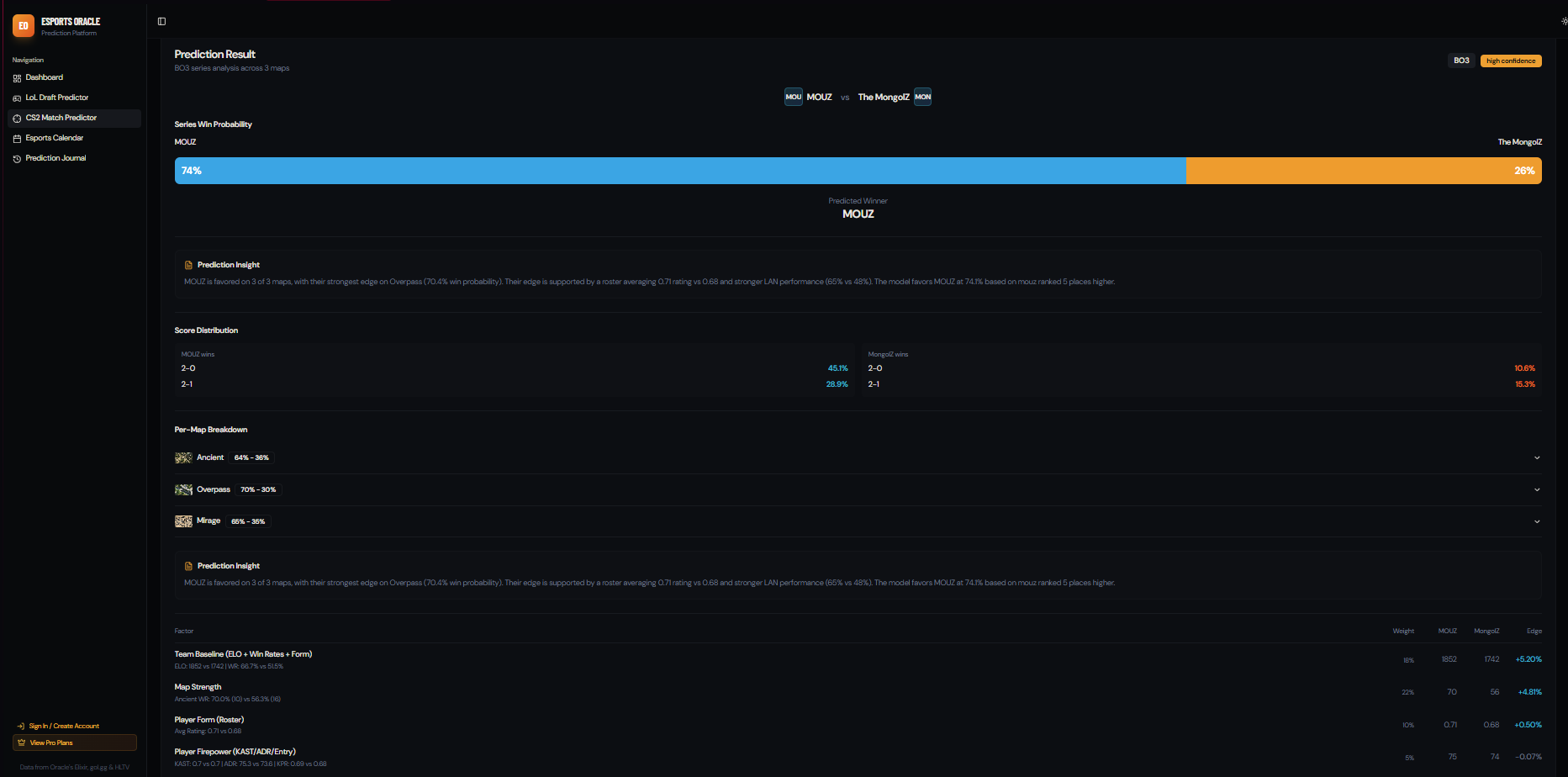This screenshot has height=777, width=1568.
Task: Click the orange MongolZ 26% probability bar
Action: point(1364,171)
